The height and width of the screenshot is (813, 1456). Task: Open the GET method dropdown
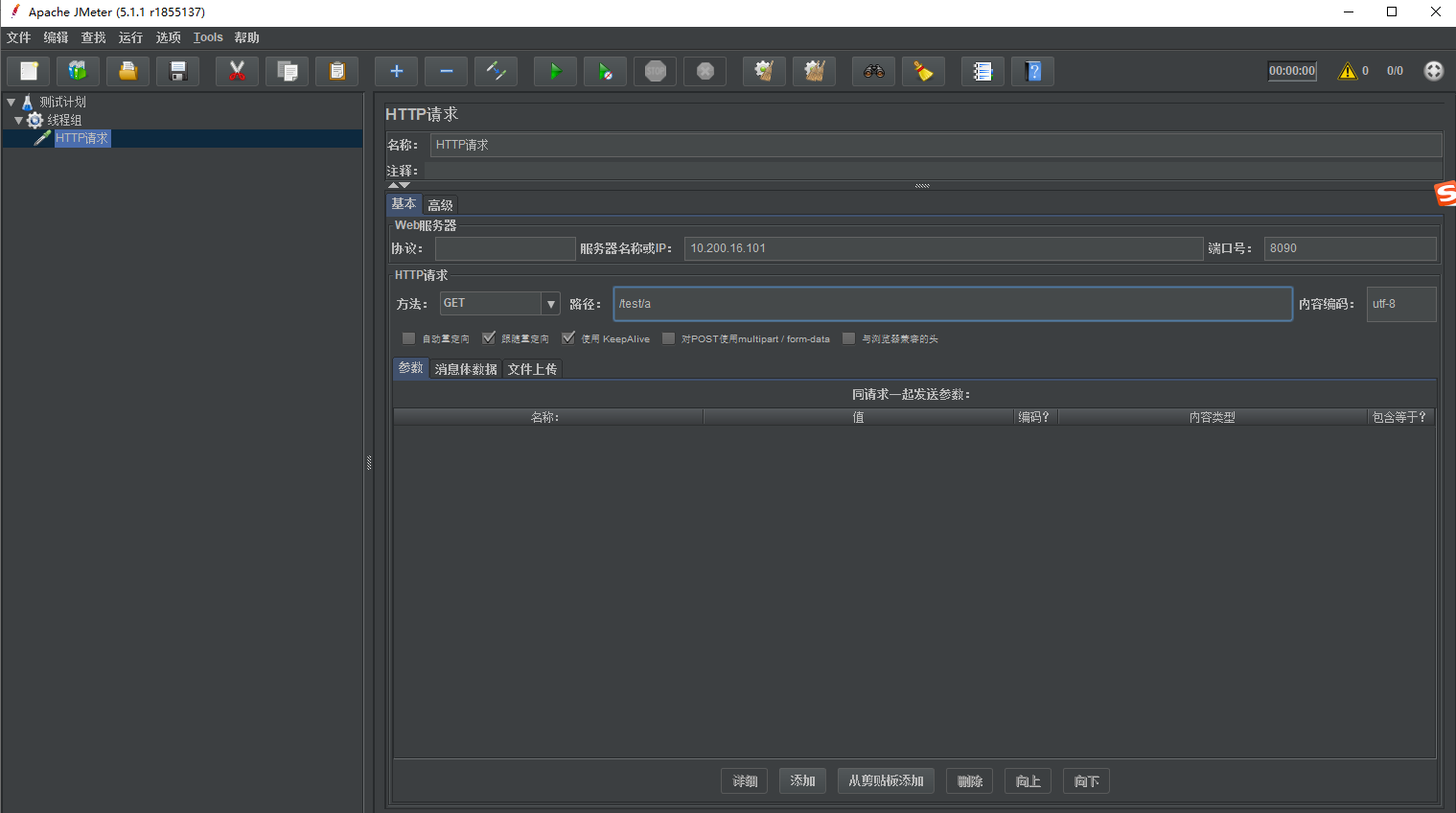coord(551,304)
